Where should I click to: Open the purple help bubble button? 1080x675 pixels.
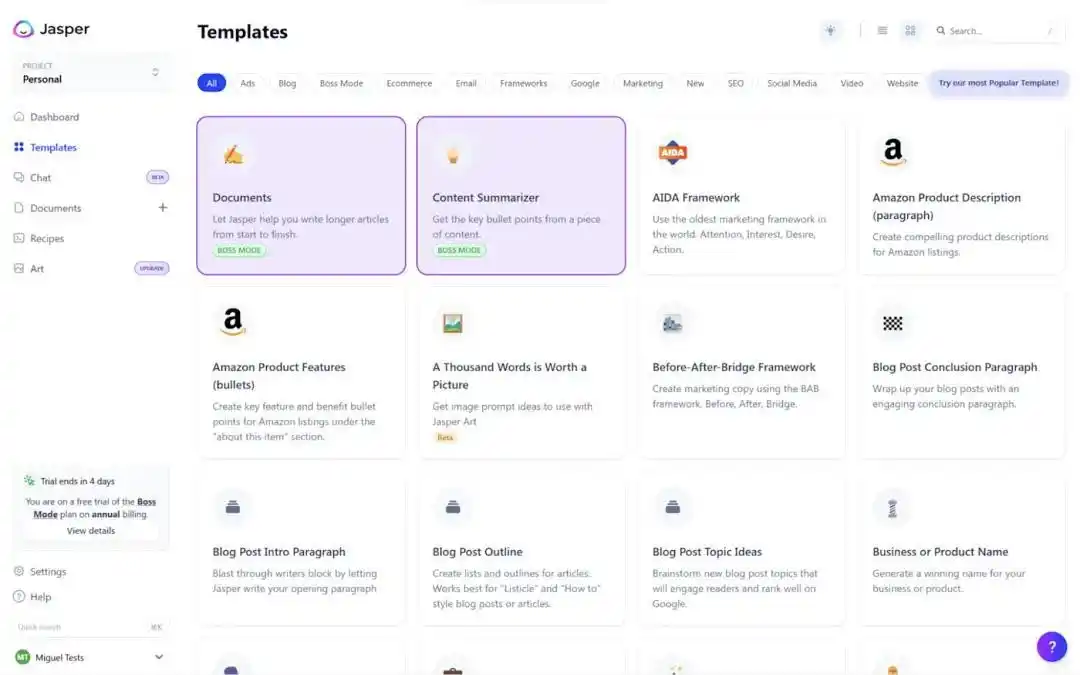(1051, 647)
